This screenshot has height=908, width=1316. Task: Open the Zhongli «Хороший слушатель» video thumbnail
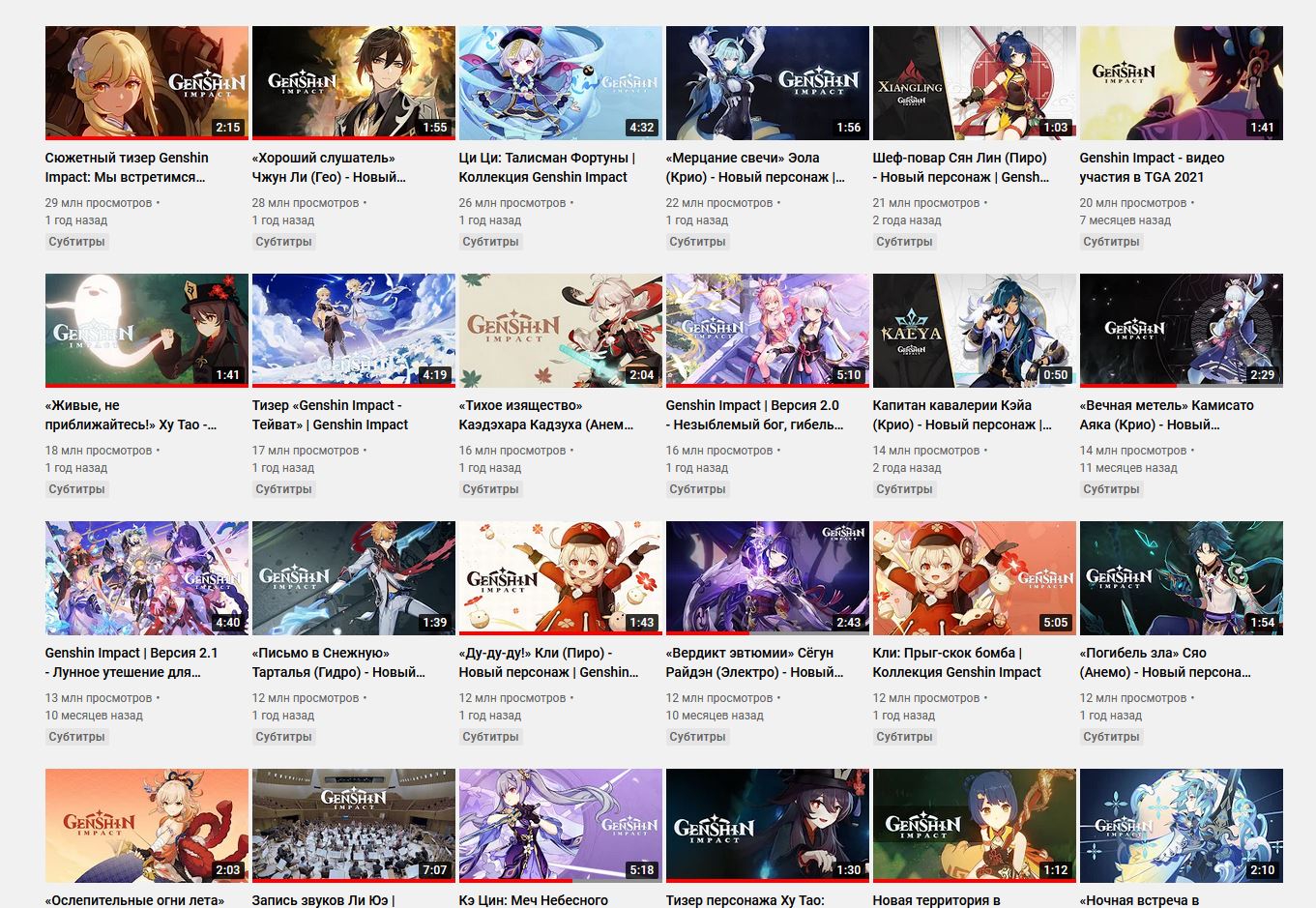[353, 83]
